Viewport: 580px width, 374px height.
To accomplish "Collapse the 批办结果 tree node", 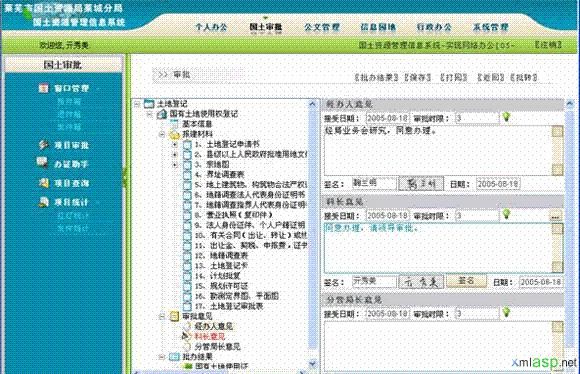I will (x=162, y=357).
